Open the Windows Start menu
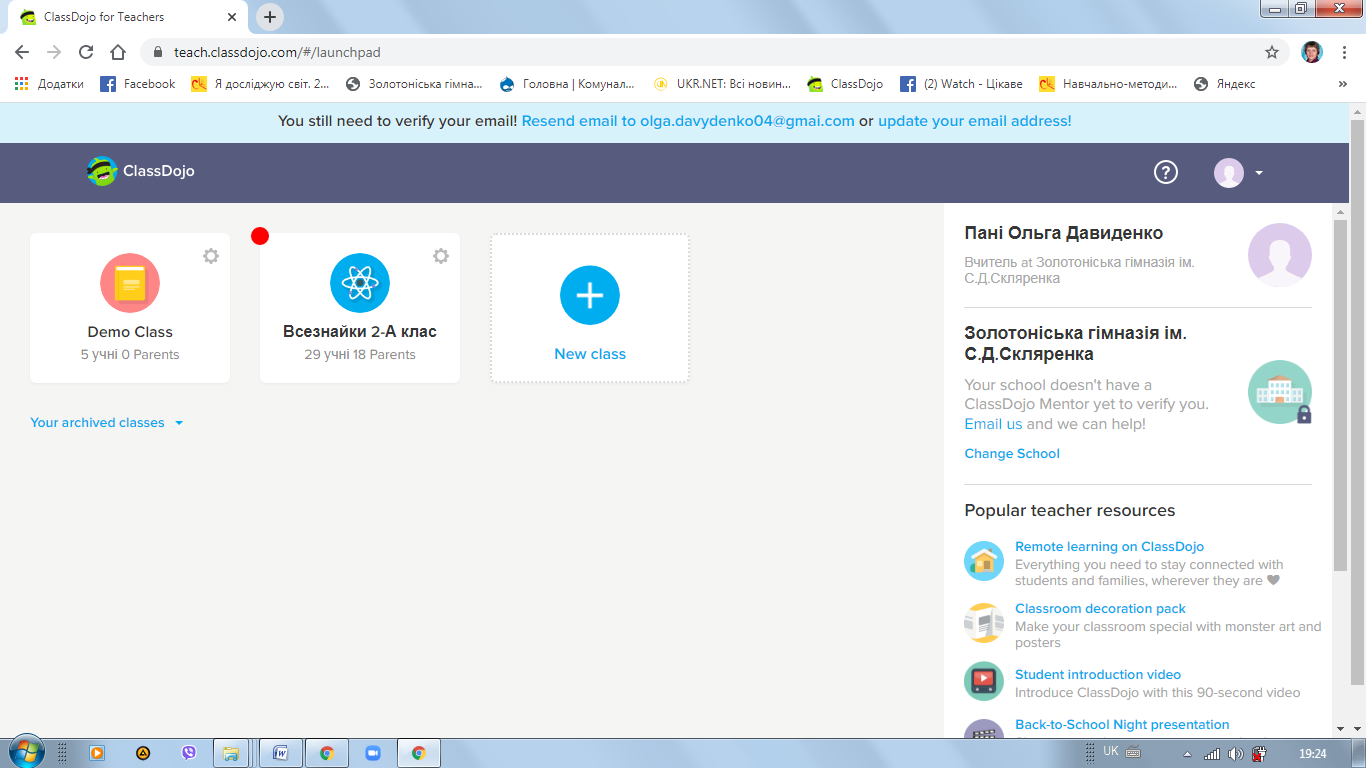 [x=26, y=752]
